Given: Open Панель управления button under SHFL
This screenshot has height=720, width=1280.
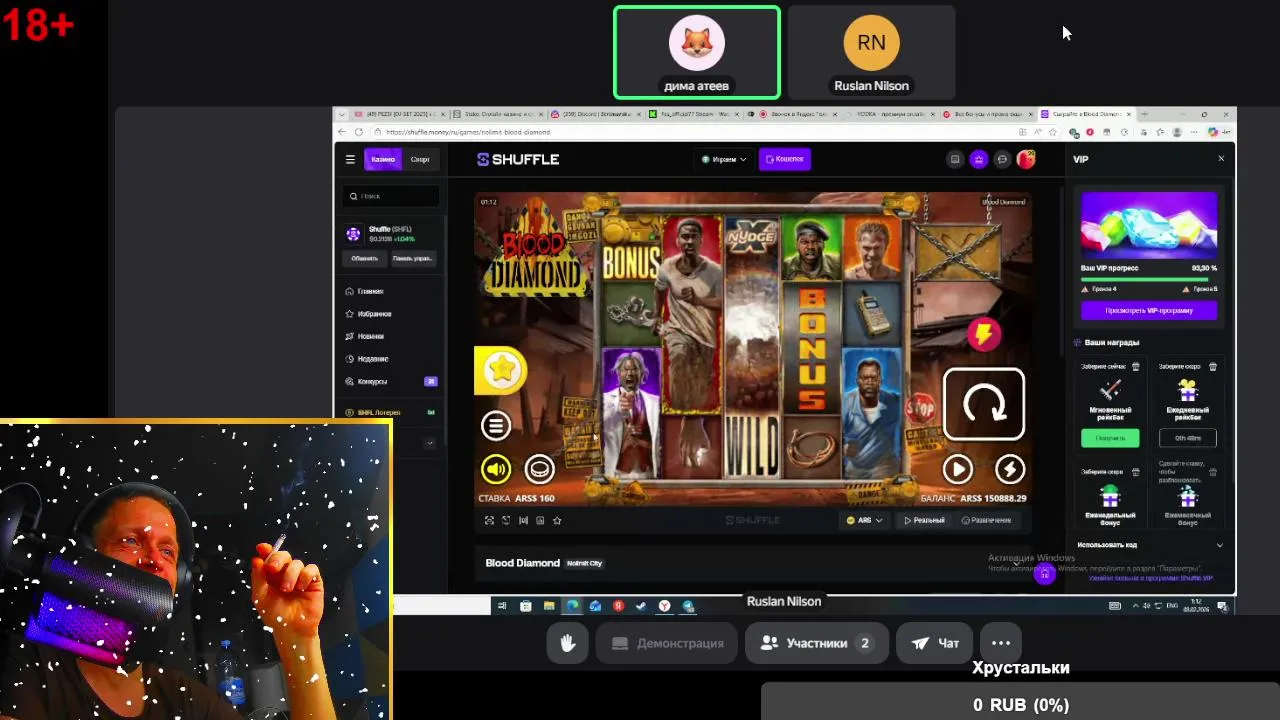Looking at the screenshot, I should tap(412, 258).
